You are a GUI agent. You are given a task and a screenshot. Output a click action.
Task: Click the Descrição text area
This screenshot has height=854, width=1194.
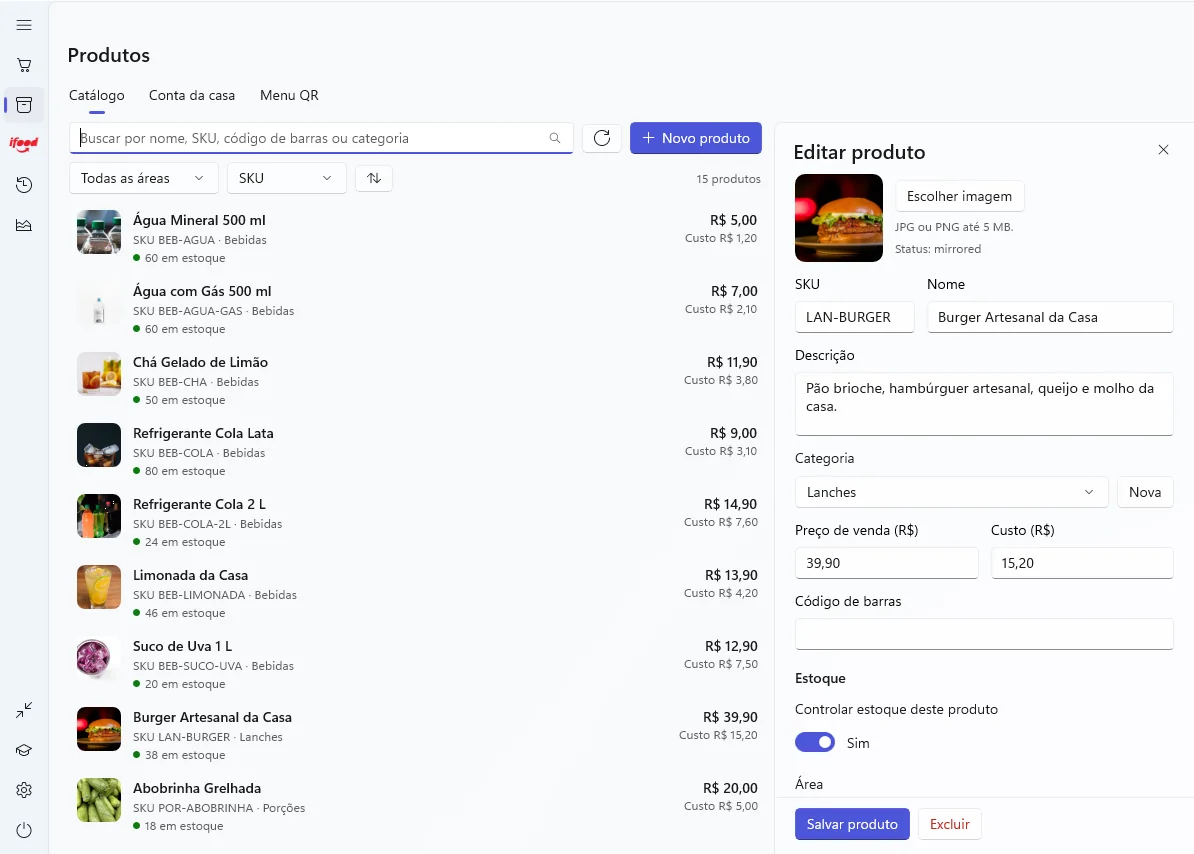coord(984,404)
